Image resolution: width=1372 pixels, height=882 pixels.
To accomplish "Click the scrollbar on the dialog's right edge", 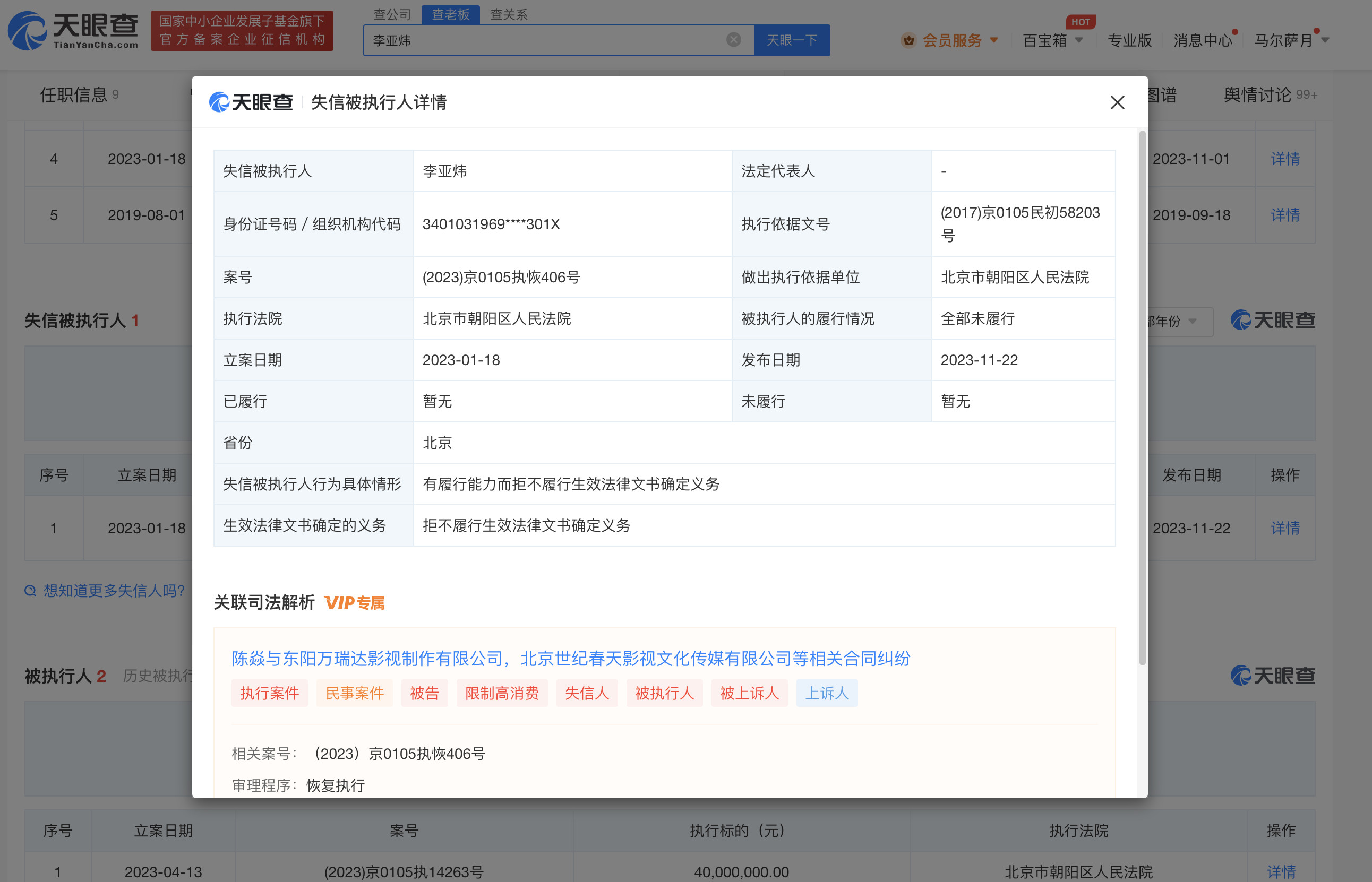I will (x=1142, y=287).
